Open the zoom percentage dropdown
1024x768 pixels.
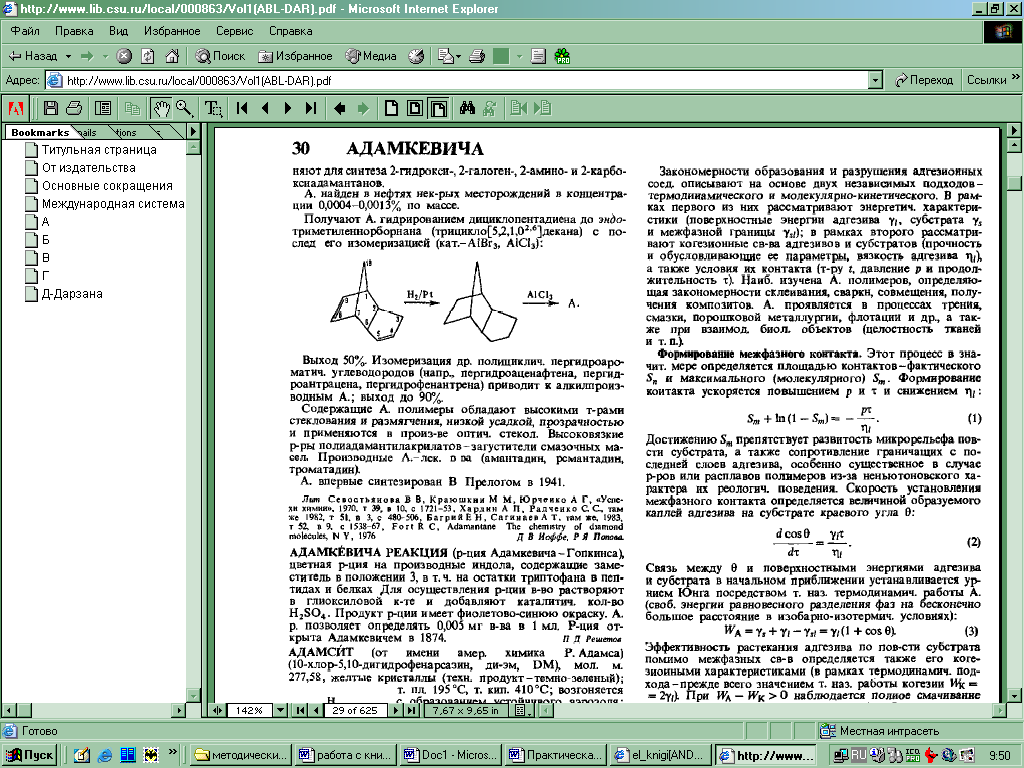coord(280,710)
